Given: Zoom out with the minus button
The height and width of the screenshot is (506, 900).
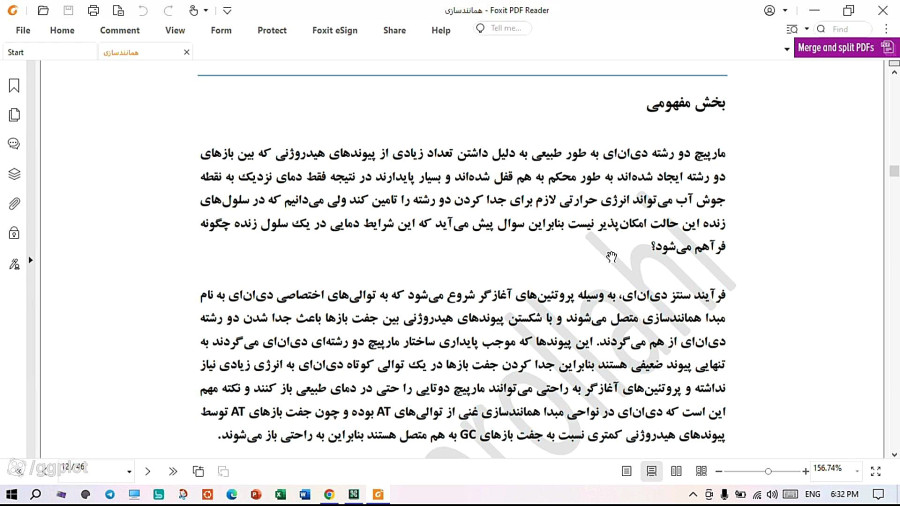Looking at the screenshot, I should point(719,472).
